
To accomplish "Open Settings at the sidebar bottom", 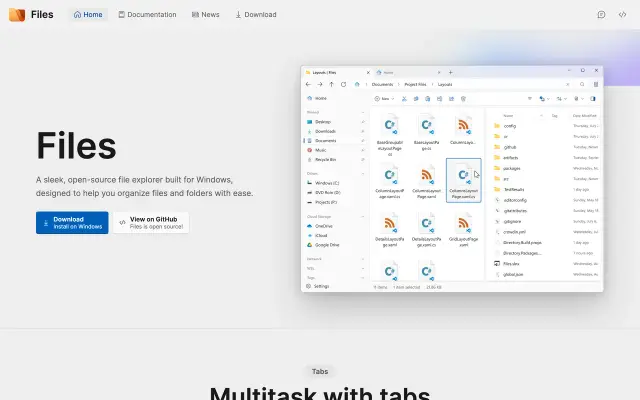I will pos(318,287).
